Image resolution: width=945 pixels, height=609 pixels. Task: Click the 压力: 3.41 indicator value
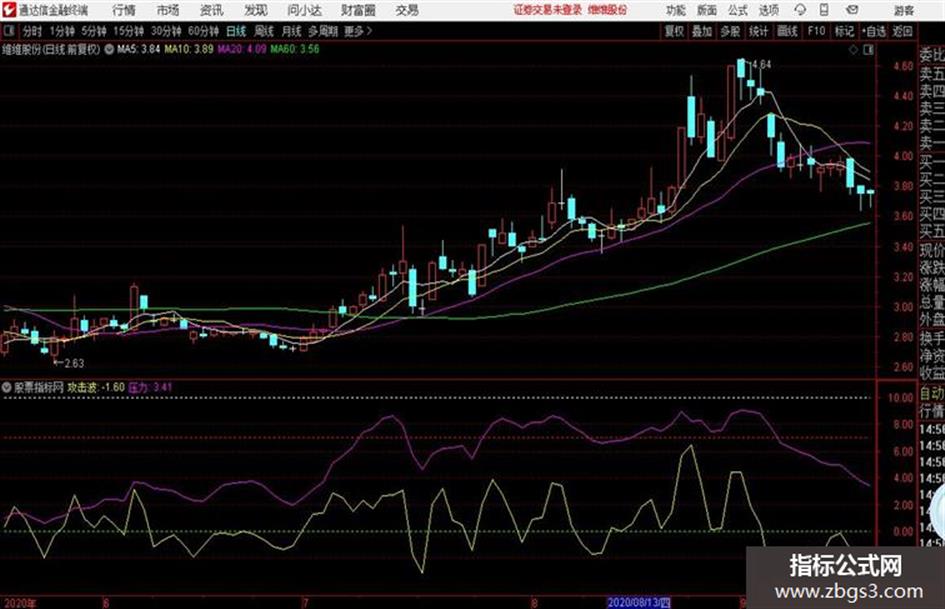(x=150, y=387)
